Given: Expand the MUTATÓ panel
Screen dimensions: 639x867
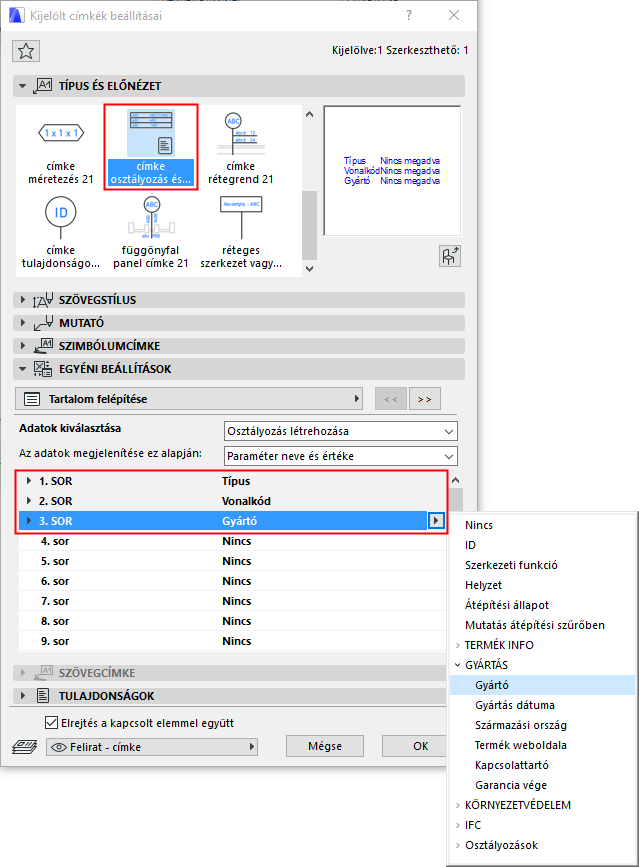Looking at the screenshot, I should click(x=23, y=322).
